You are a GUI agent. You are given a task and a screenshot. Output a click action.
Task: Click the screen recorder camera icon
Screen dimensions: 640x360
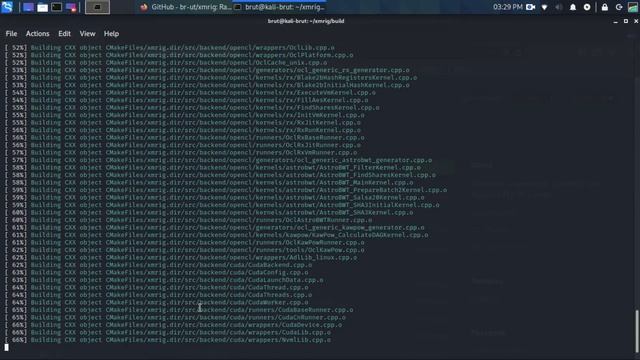tap(531, 7)
